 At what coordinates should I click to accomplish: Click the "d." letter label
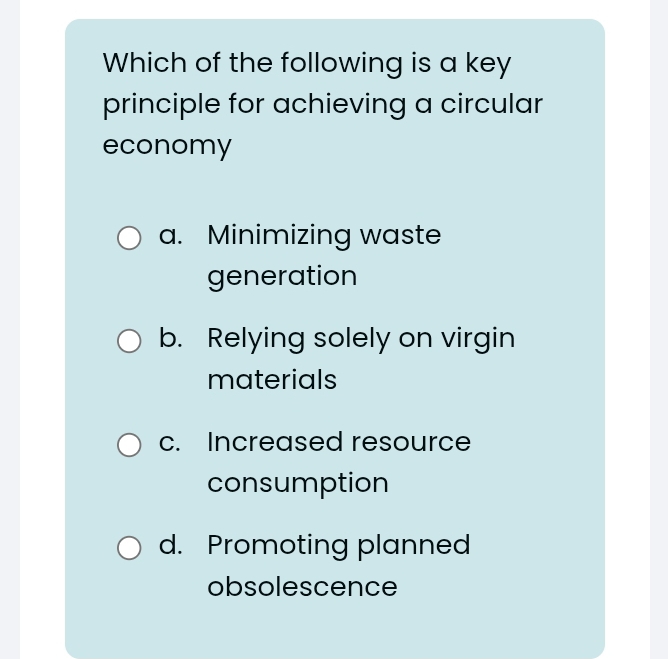pyautogui.click(x=171, y=545)
